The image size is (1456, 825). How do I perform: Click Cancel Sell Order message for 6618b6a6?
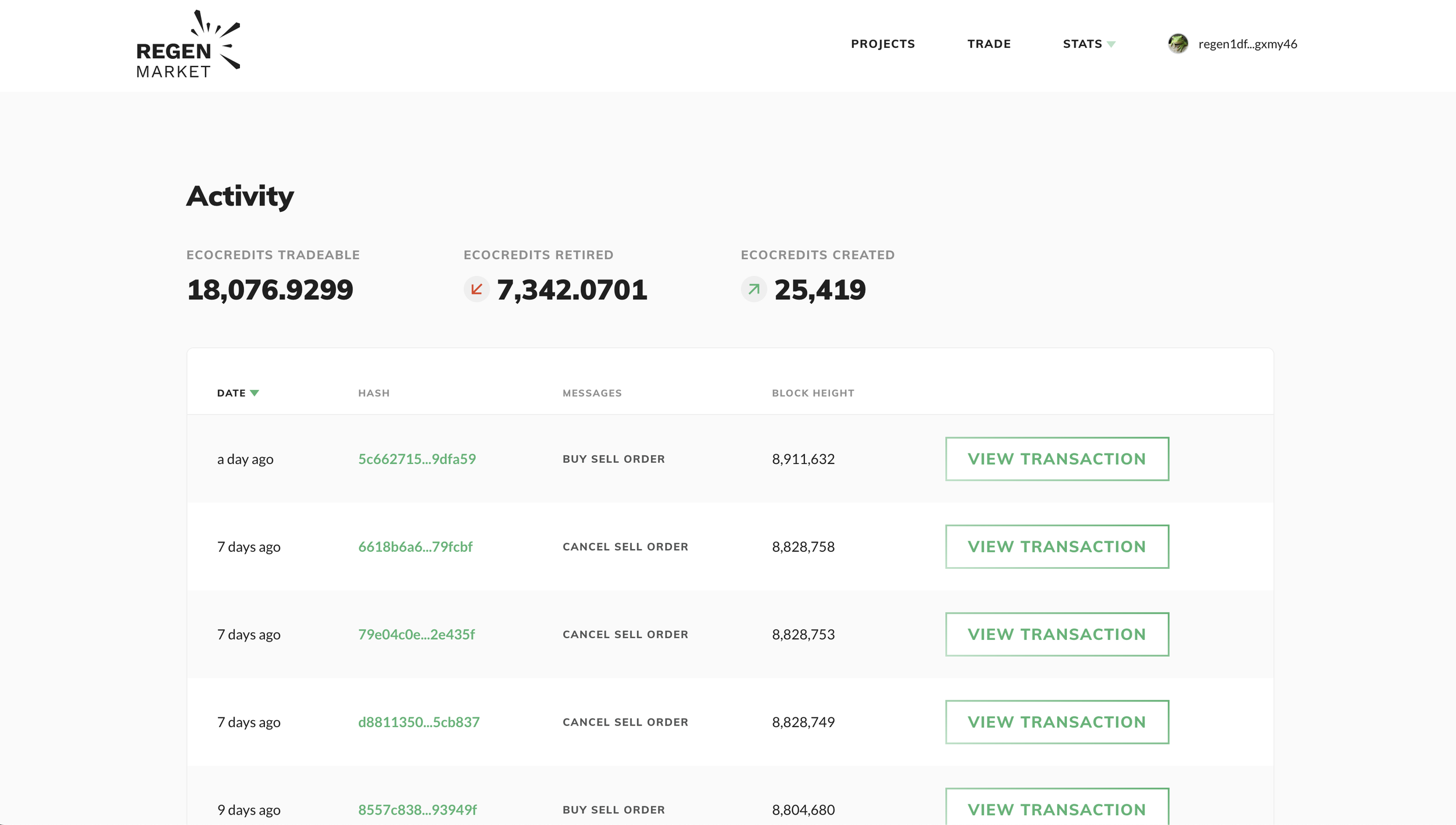coord(625,547)
